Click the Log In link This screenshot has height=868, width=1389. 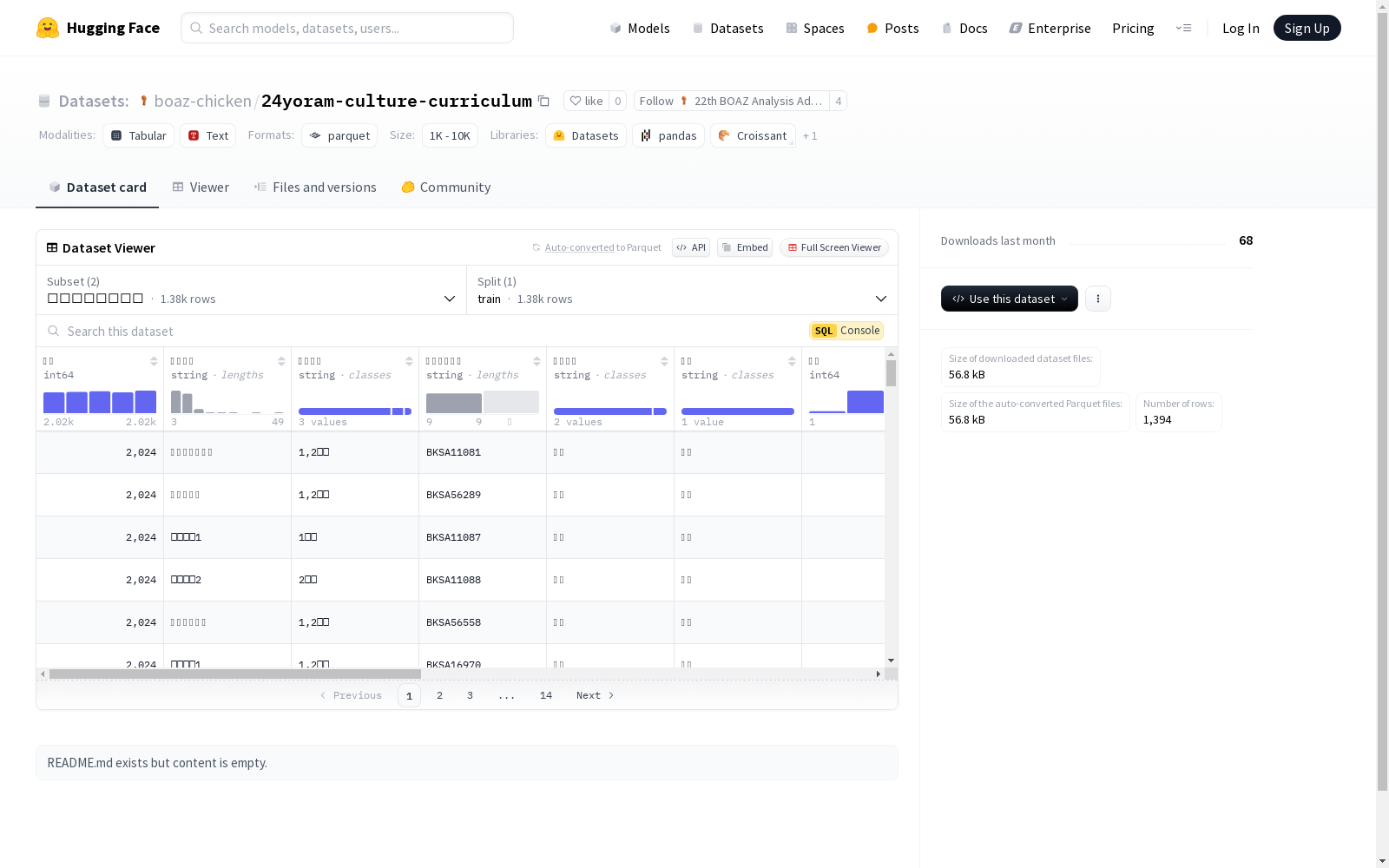pos(1241,28)
